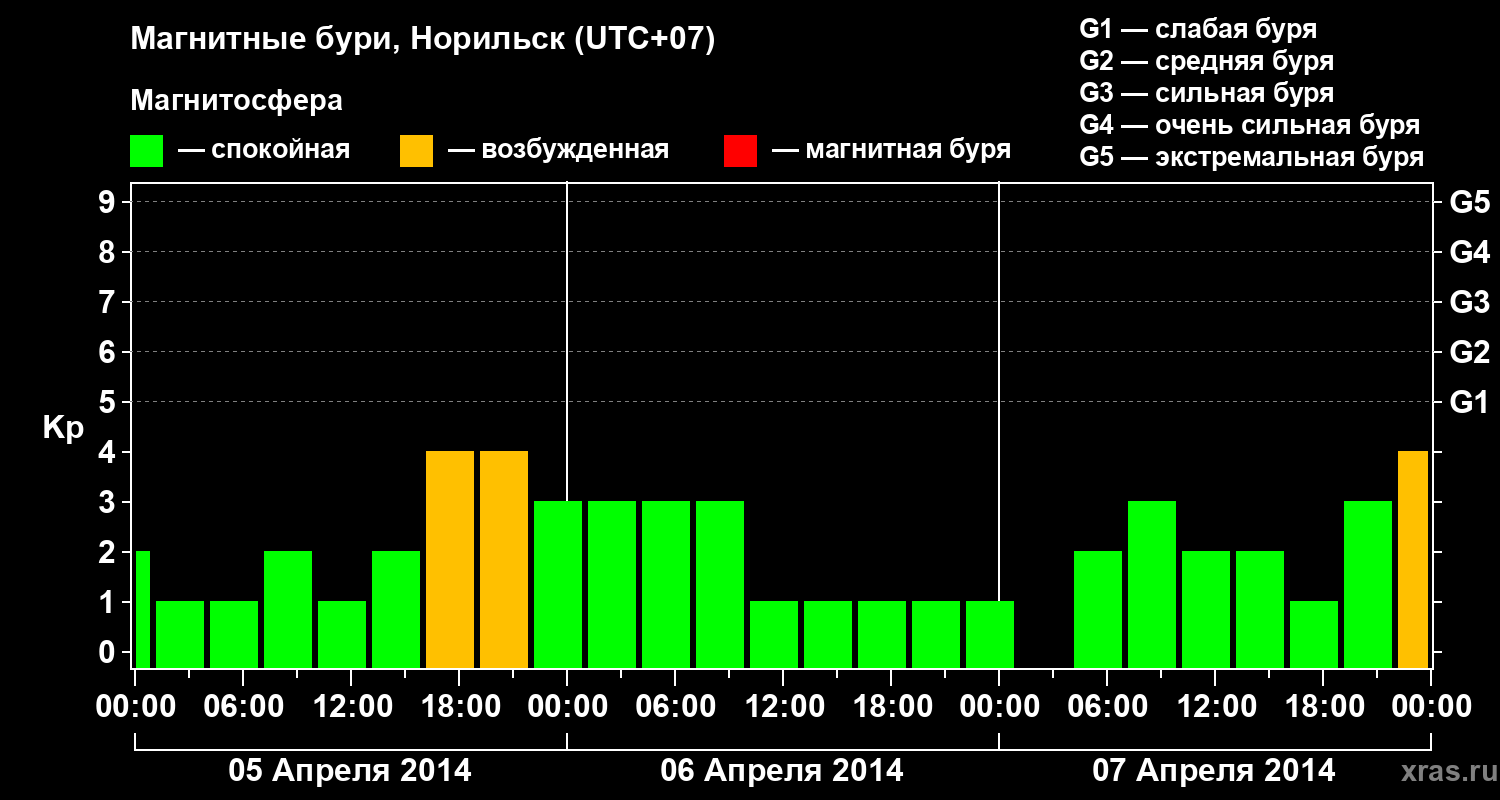This screenshot has width=1500, height=800.
Task: Click the '— возбужденная' legend label
Action: coord(558,150)
